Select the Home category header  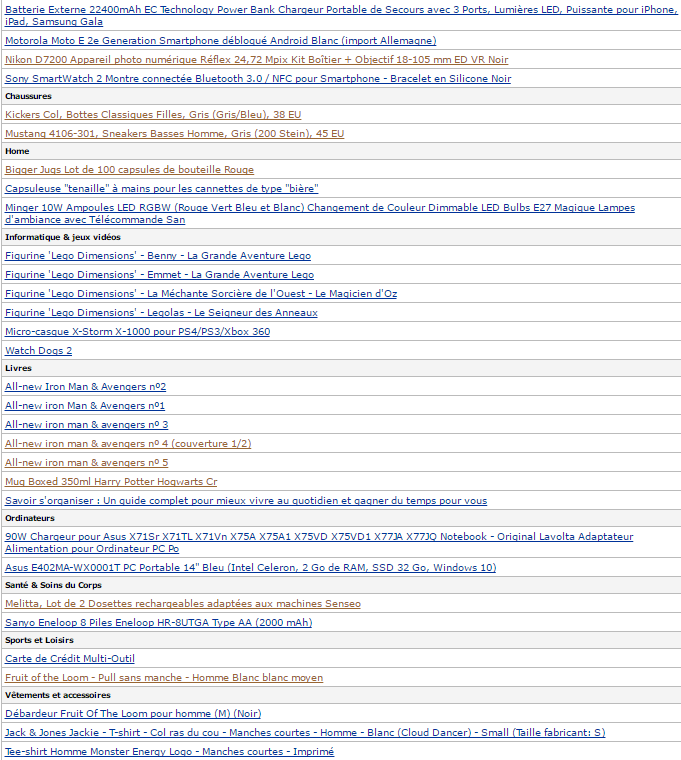(x=17, y=151)
